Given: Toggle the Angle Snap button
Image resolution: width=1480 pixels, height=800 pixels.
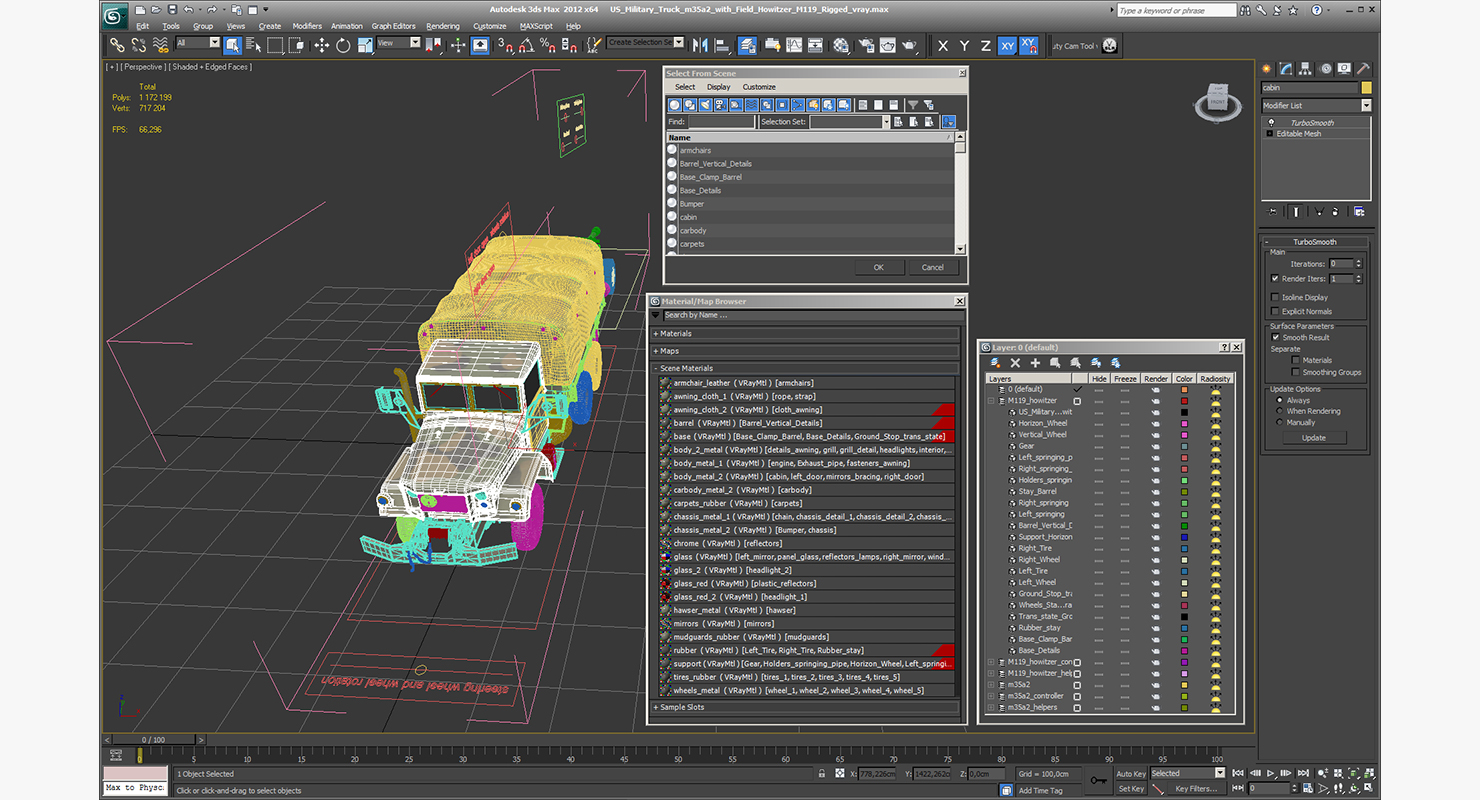Looking at the screenshot, I should pos(527,45).
